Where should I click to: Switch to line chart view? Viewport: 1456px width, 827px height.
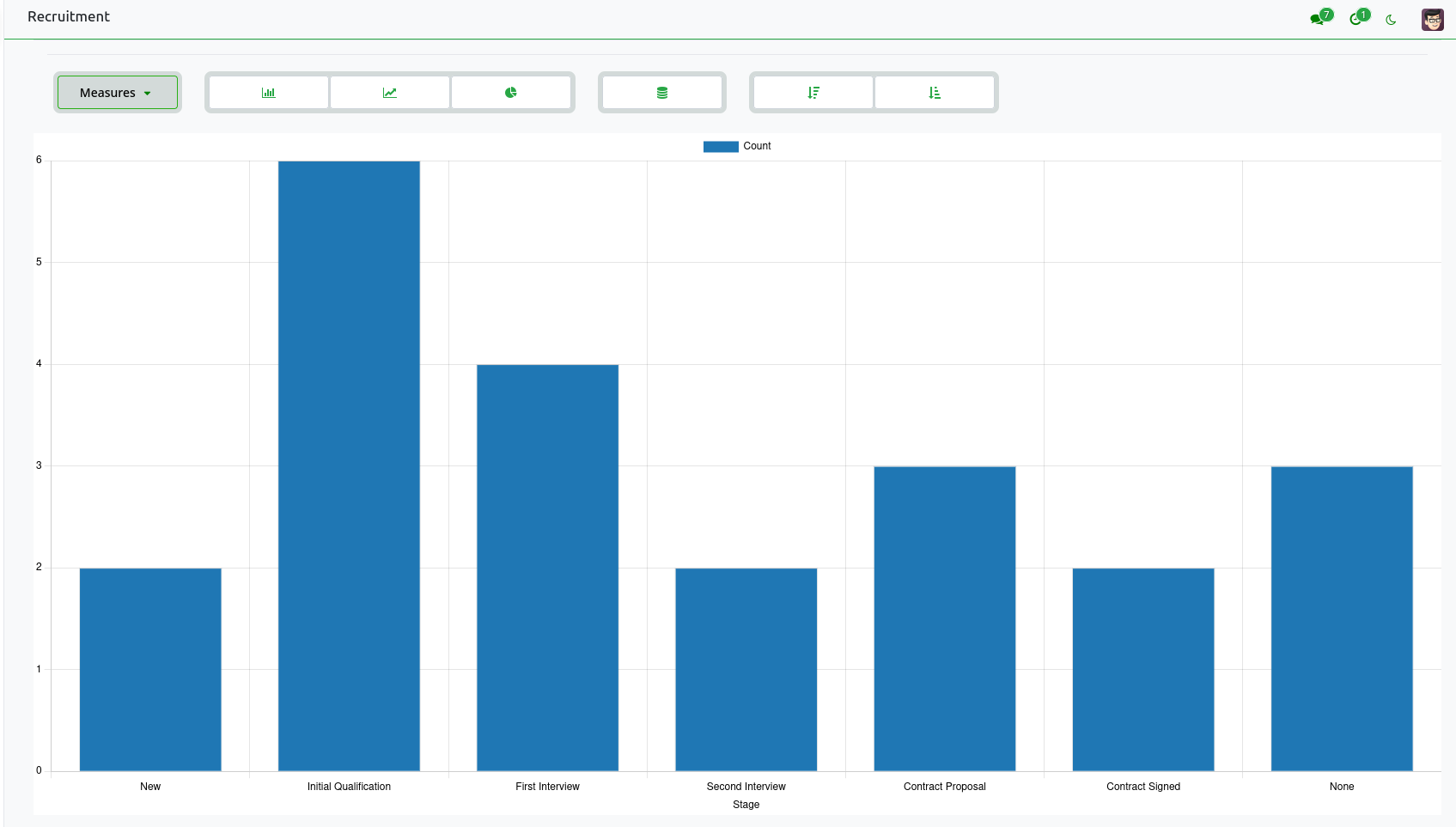click(x=390, y=92)
